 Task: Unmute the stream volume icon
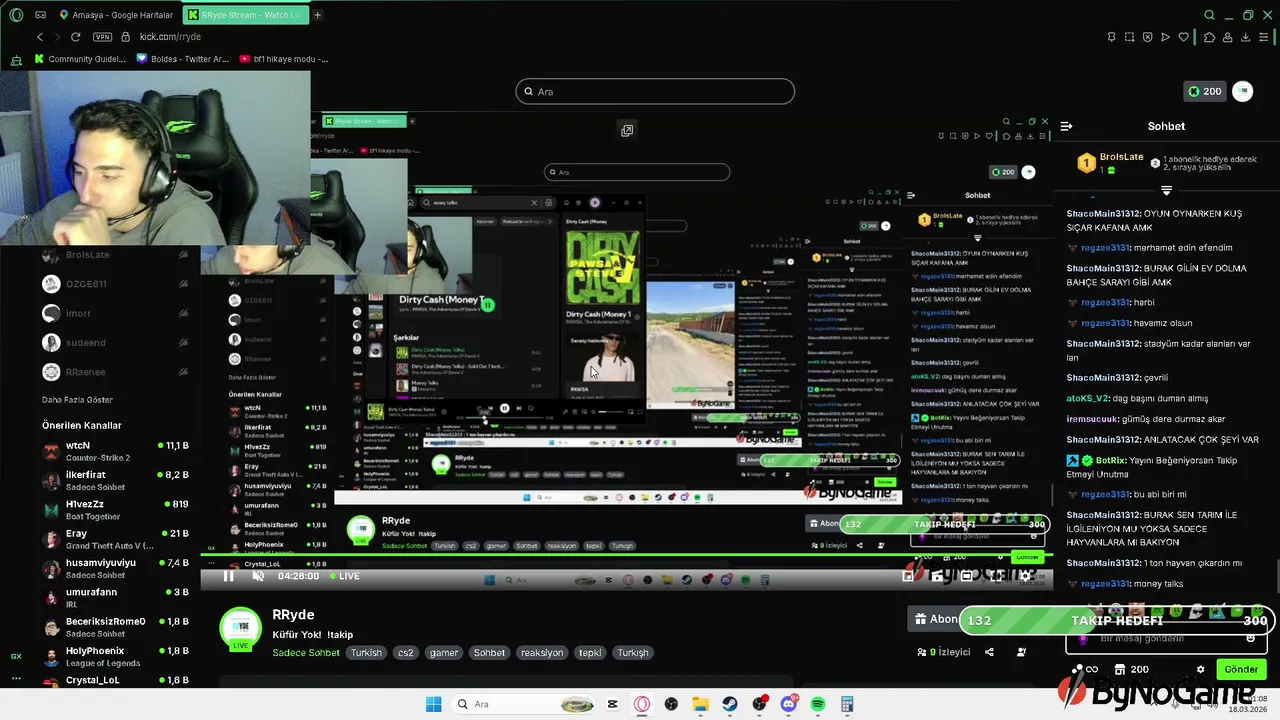click(x=258, y=576)
